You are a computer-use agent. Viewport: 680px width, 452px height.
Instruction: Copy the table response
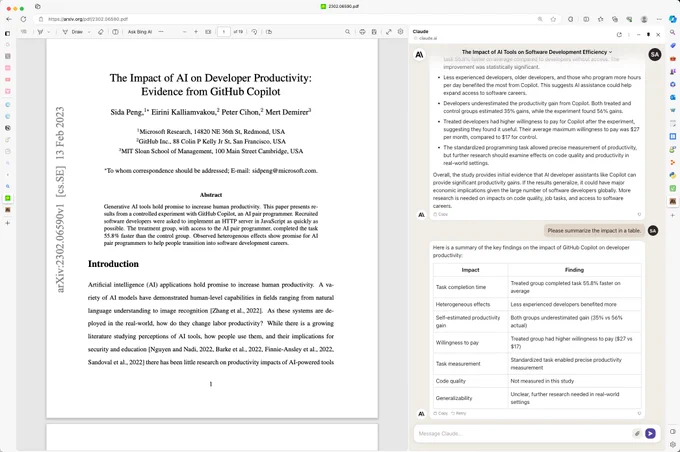pos(441,413)
